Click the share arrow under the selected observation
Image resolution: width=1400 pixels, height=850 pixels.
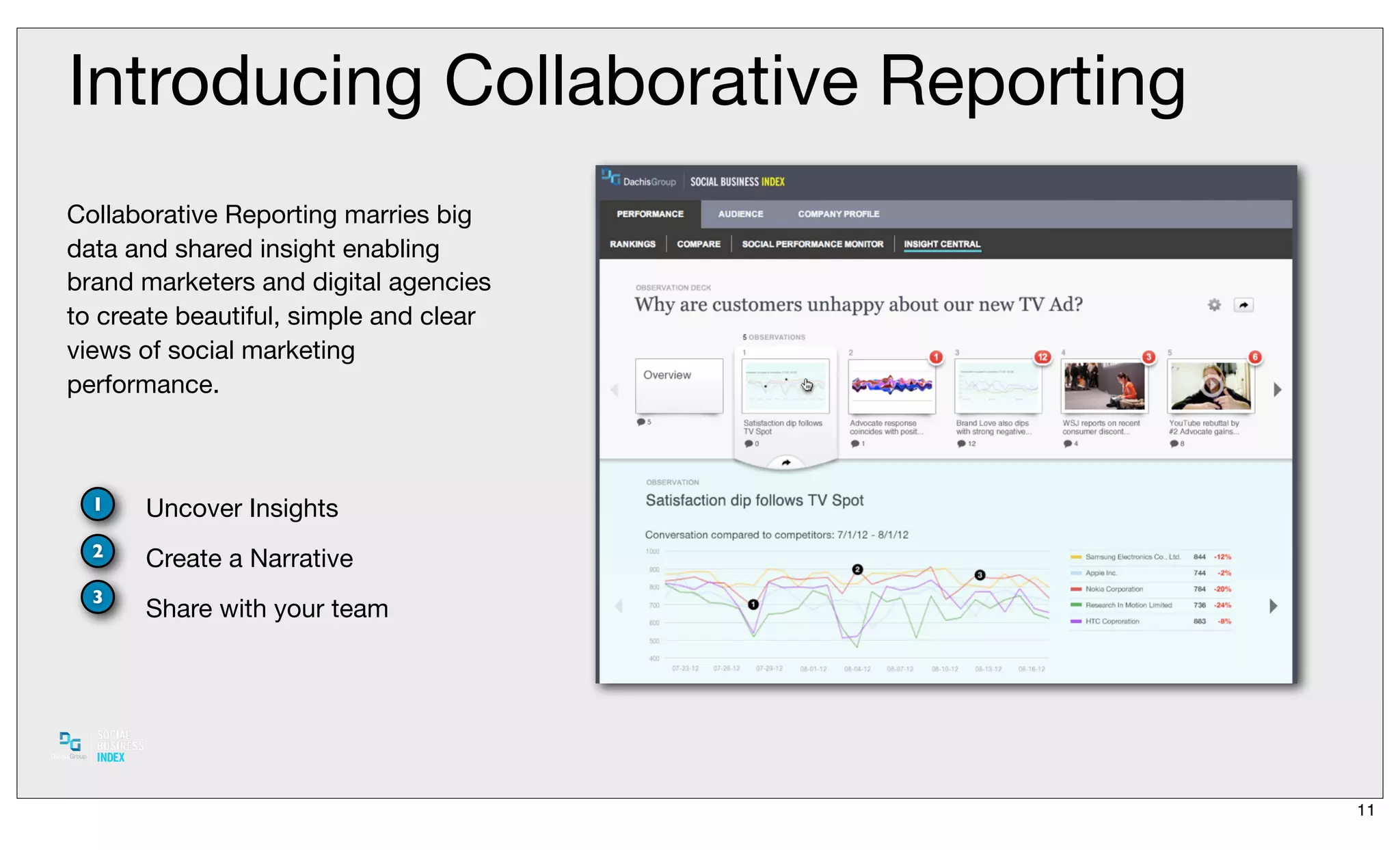tap(786, 463)
